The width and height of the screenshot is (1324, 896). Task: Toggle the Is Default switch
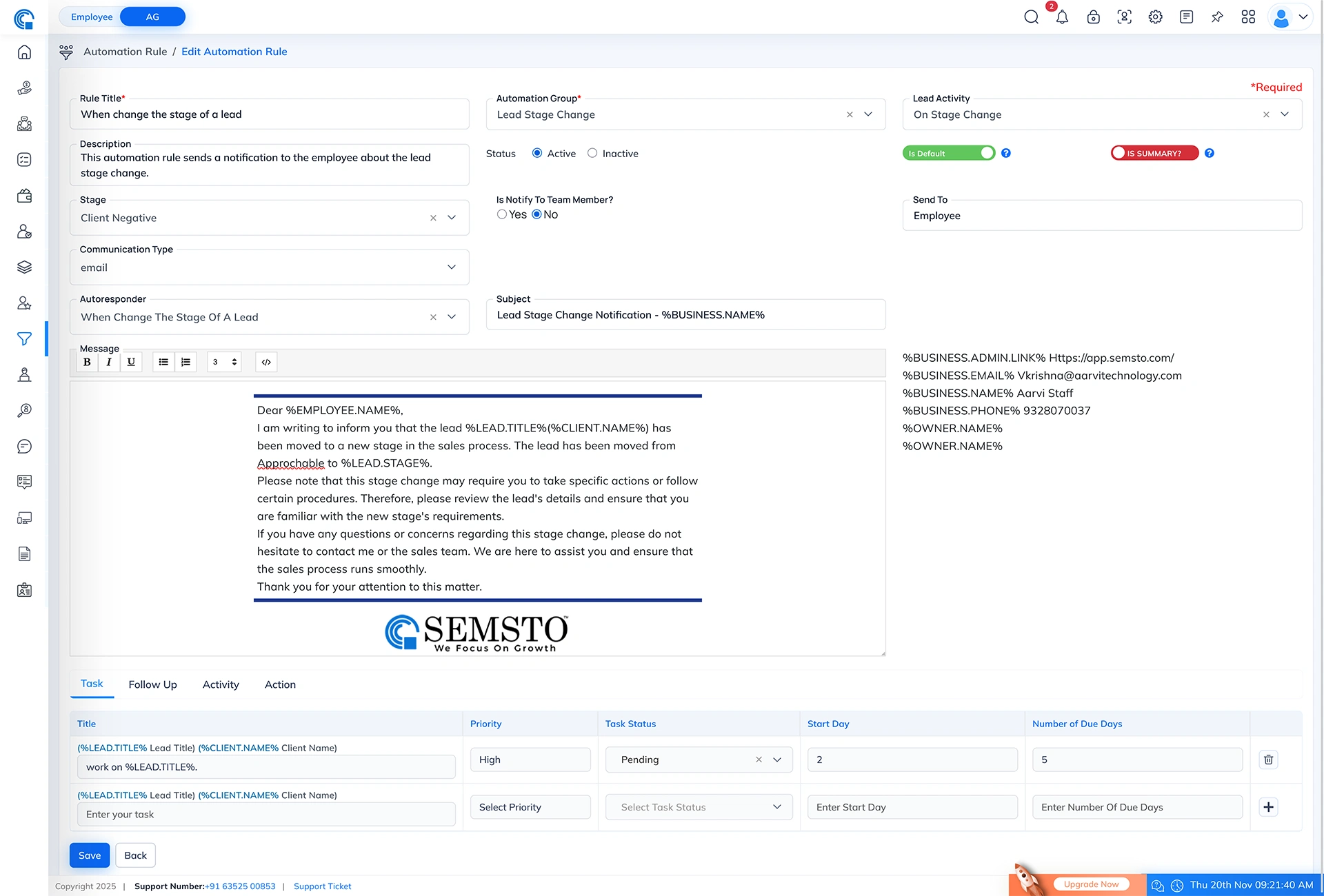pyautogui.click(x=949, y=153)
